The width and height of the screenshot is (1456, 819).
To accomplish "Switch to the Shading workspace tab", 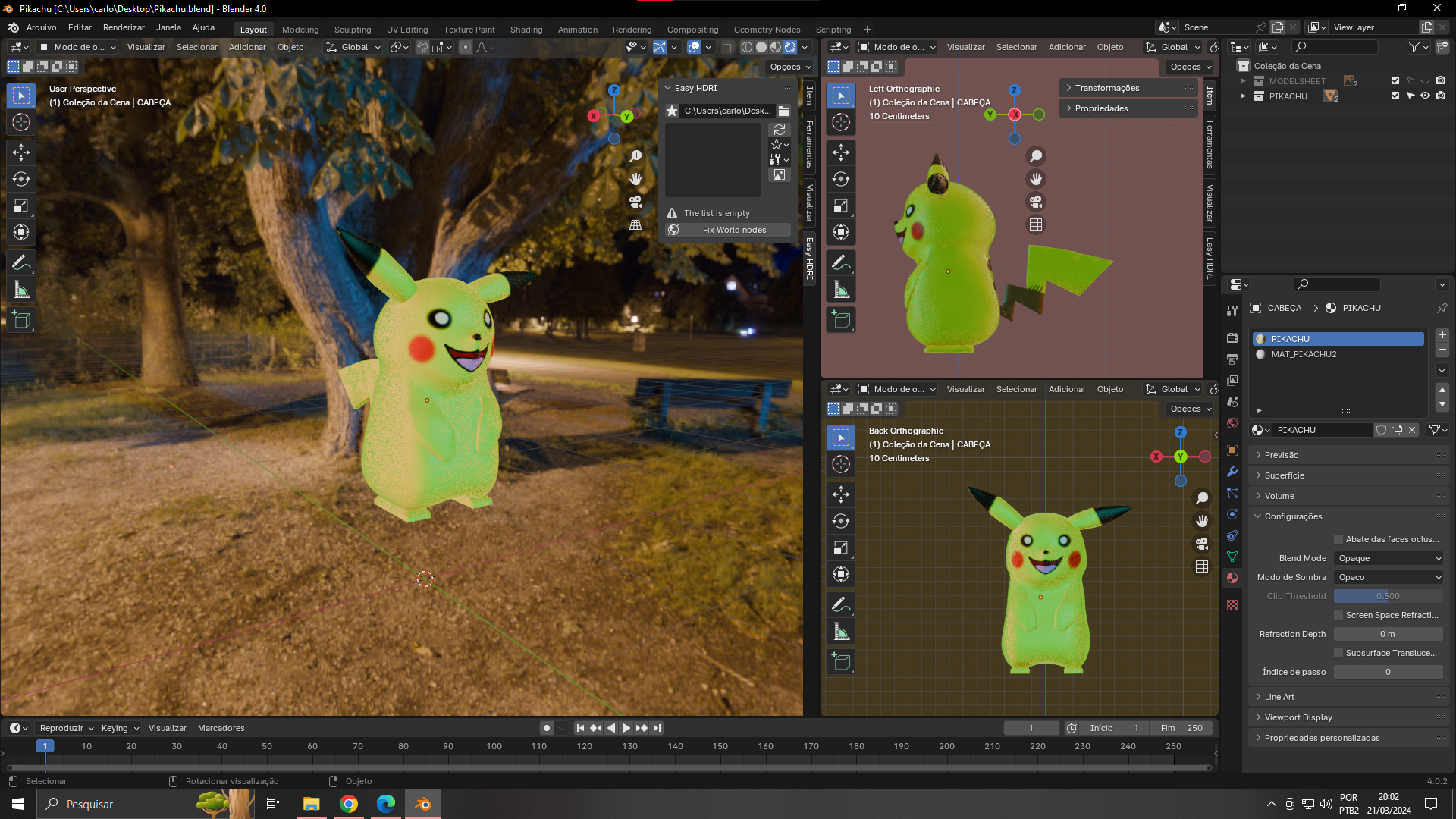I will tap(526, 30).
